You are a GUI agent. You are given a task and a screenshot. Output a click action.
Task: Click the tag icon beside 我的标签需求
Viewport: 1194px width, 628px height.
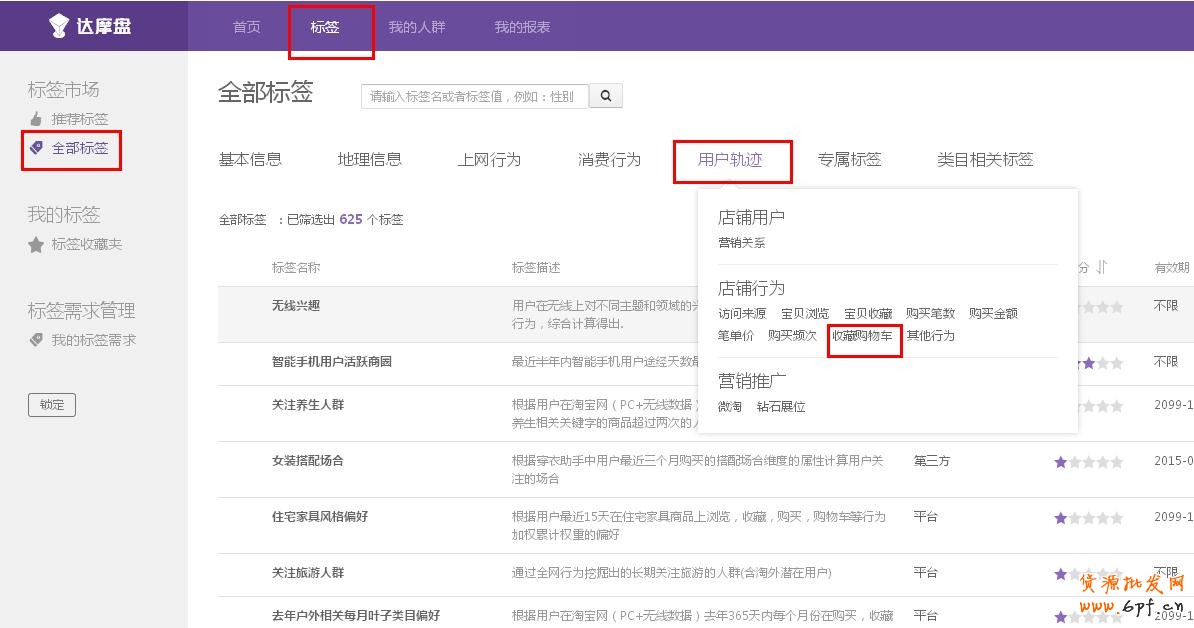[x=36, y=340]
